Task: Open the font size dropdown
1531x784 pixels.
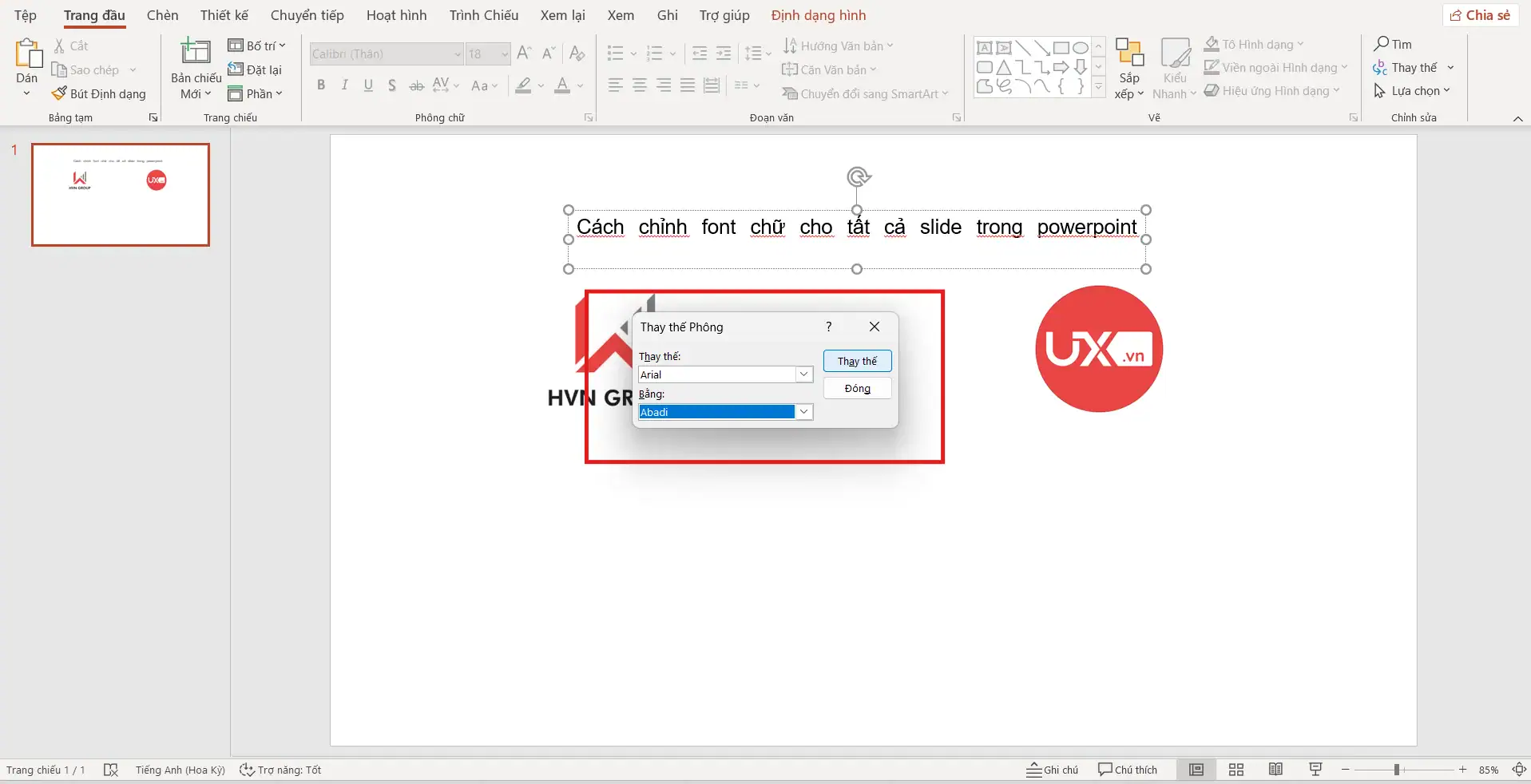Action: (x=506, y=53)
